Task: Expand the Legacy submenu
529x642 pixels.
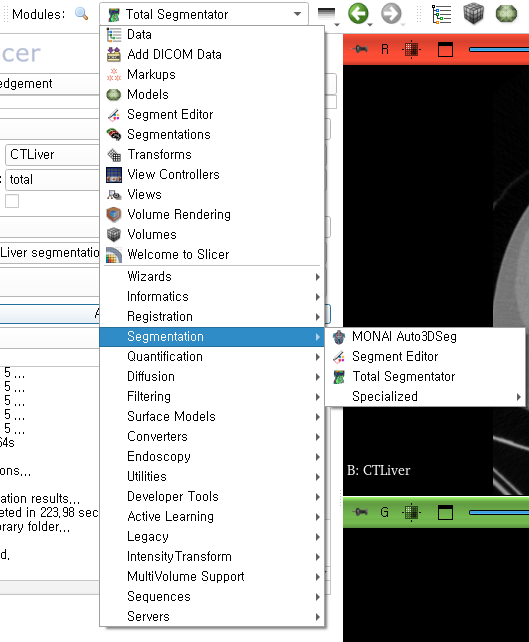Action: click(x=212, y=537)
